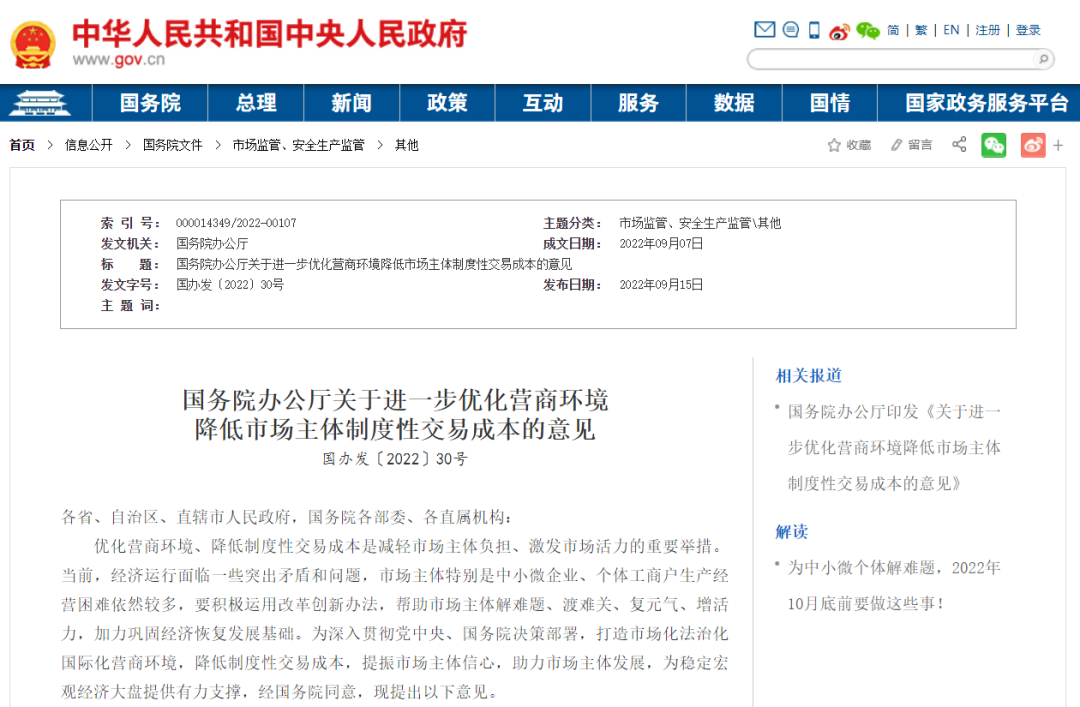
Task: Open the speech bubble message icon
Action: point(791,30)
